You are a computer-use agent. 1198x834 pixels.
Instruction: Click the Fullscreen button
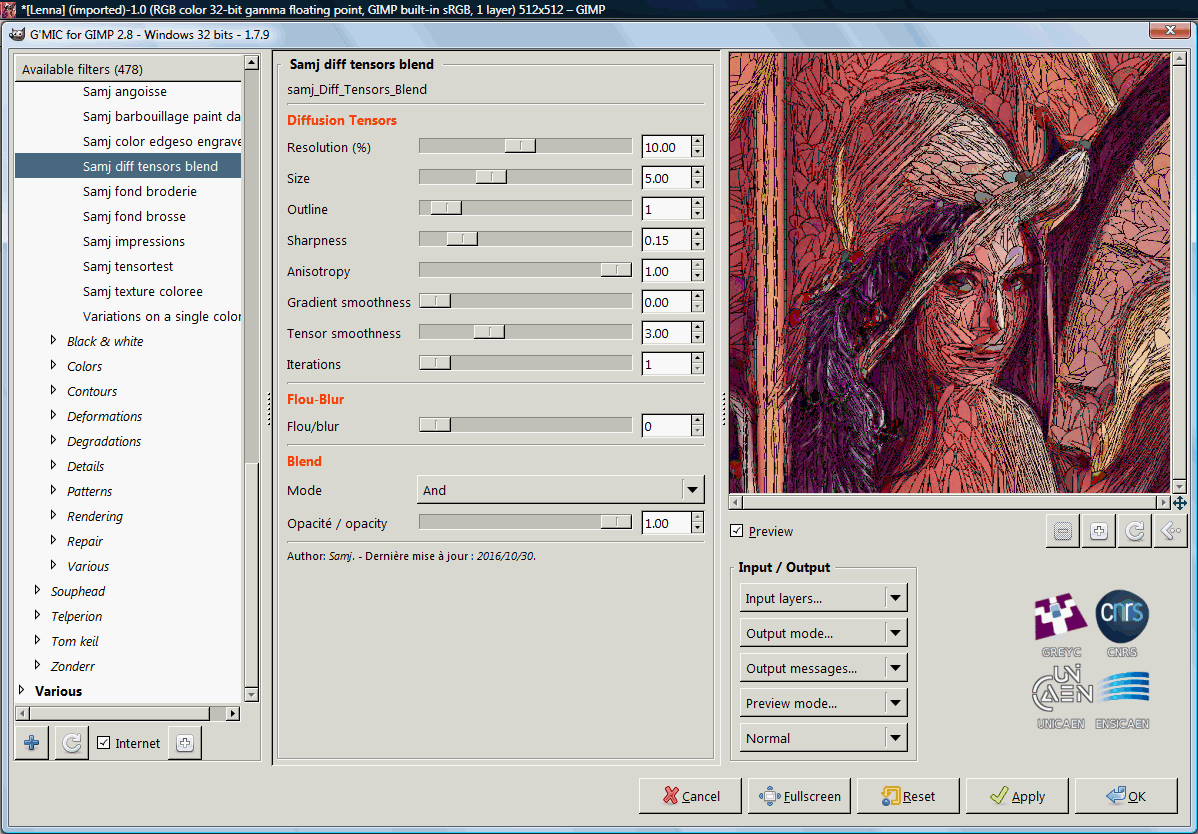799,796
